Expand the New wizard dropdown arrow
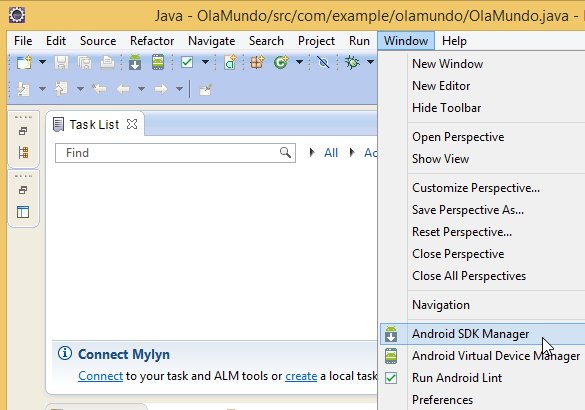The image size is (585, 410). pyautogui.click(x=42, y=62)
